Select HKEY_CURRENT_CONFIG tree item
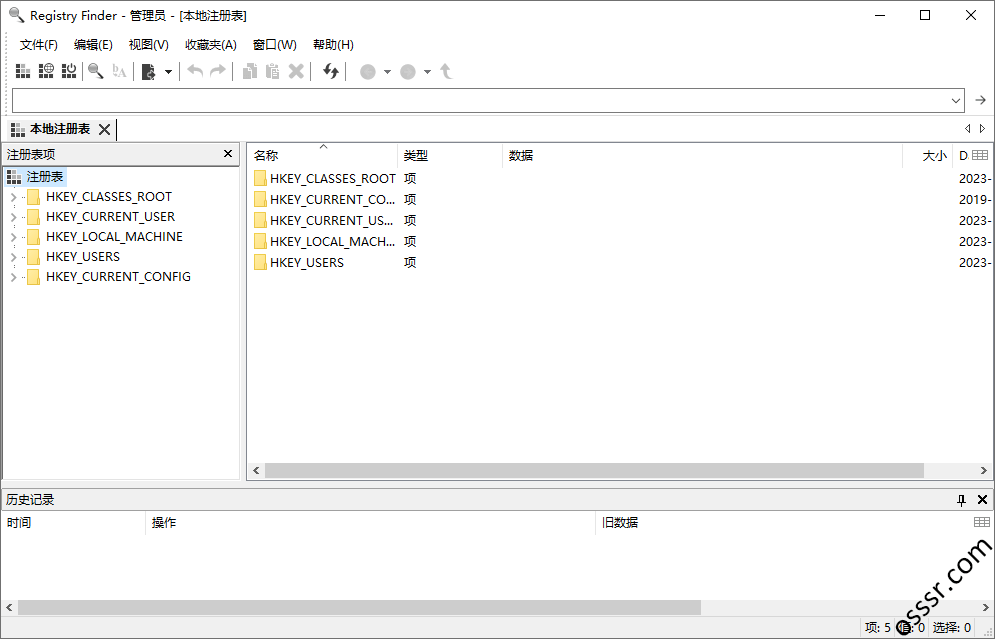Screen dimensions: 995x639 coord(118,277)
